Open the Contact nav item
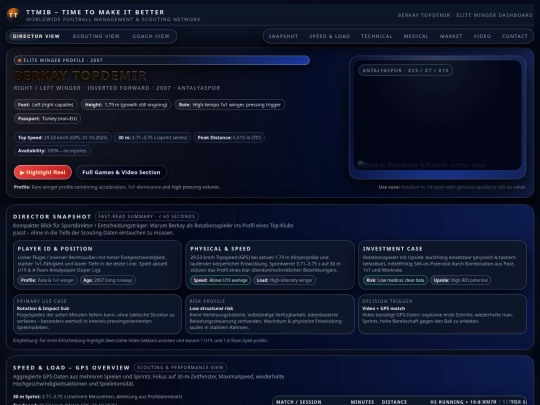The image size is (540, 405). click(x=515, y=36)
